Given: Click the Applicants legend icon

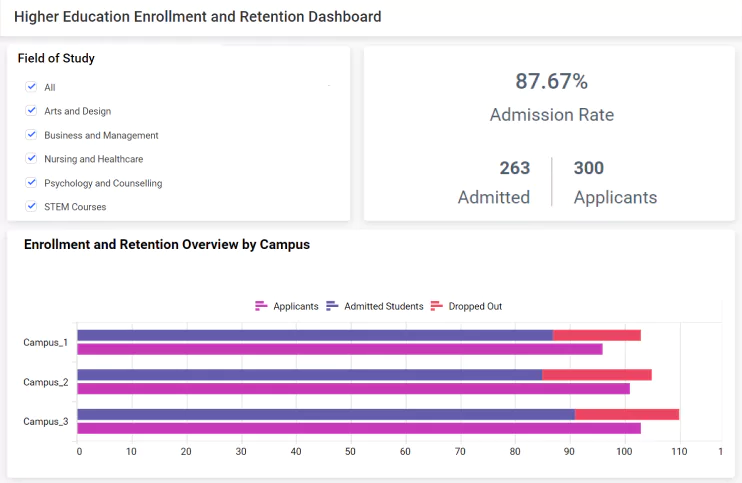Looking at the screenshot, I should (x=261, y=306).
